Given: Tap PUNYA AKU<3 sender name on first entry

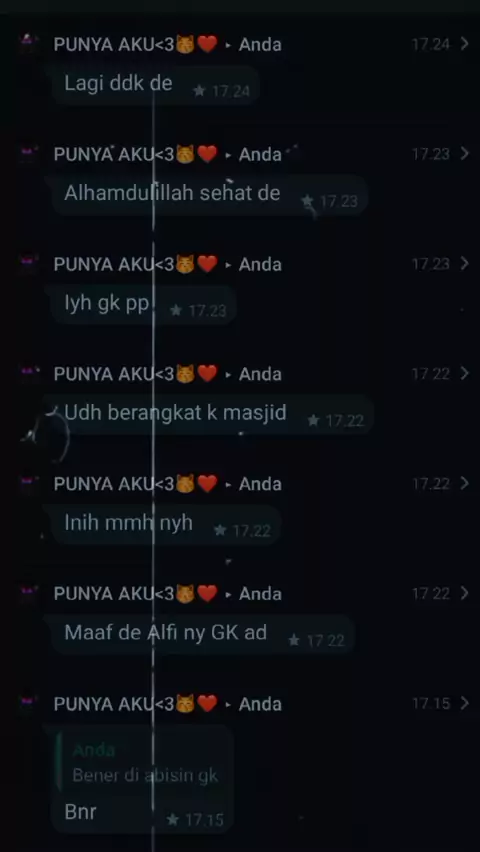Looking at the screenshot, I should (x=135, y=45).
